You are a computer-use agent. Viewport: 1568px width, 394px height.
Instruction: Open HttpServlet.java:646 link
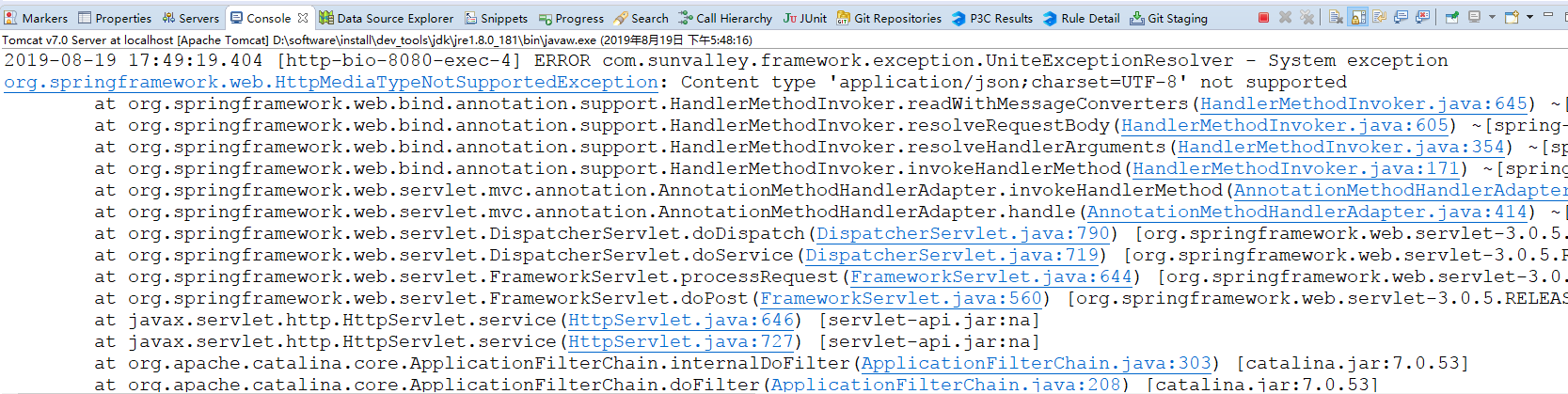(681, 320)
